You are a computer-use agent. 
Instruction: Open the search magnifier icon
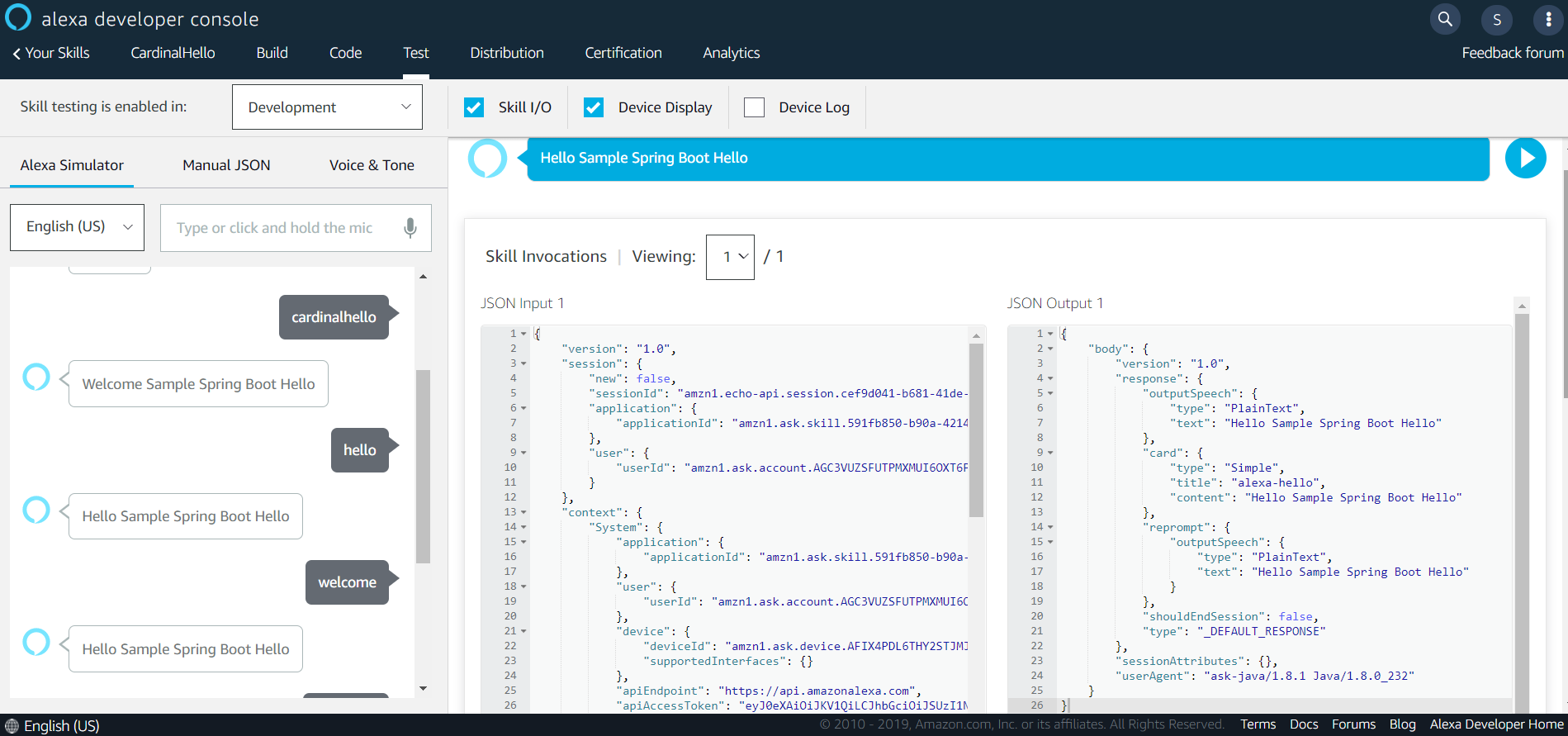coord(1445,19)
